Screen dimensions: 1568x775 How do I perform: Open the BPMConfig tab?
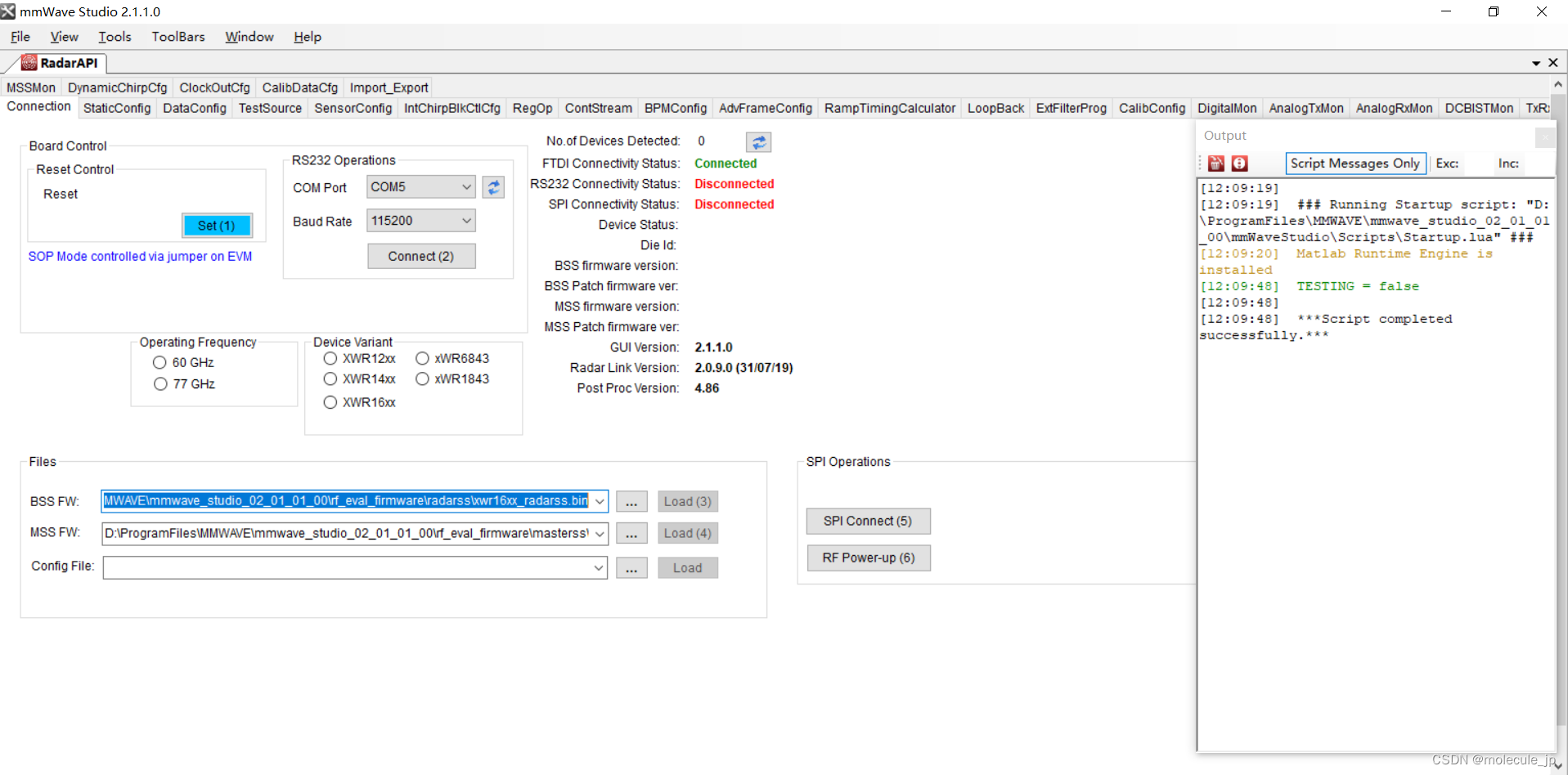tap(676, 109)
